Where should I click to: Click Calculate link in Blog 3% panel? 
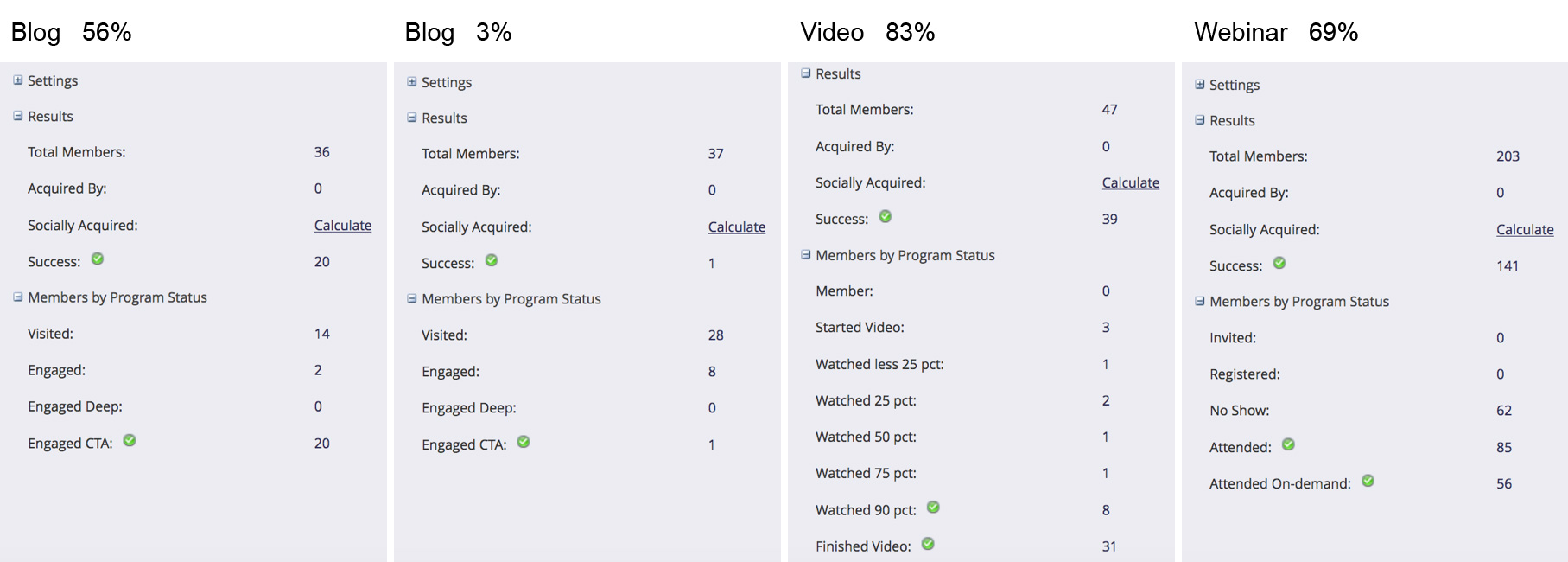pos(737,227)
